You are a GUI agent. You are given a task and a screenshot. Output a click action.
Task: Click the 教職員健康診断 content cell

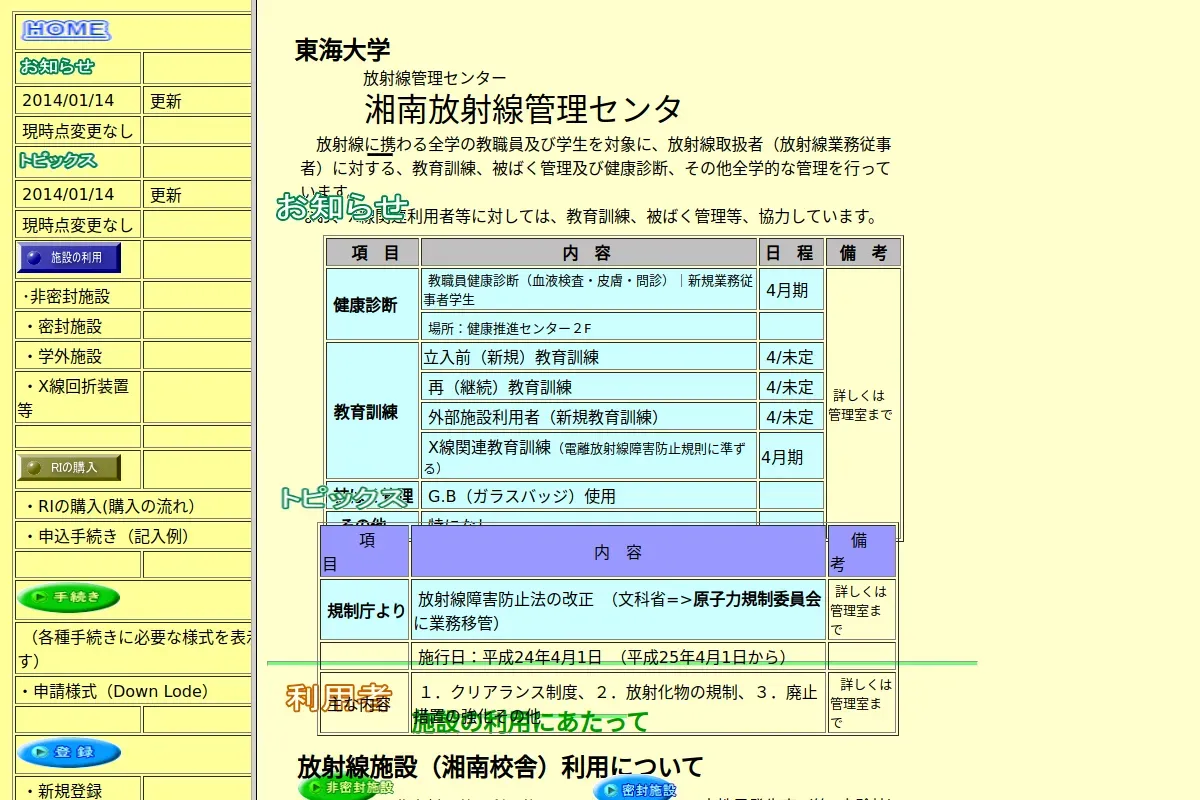tap(589, 289)
